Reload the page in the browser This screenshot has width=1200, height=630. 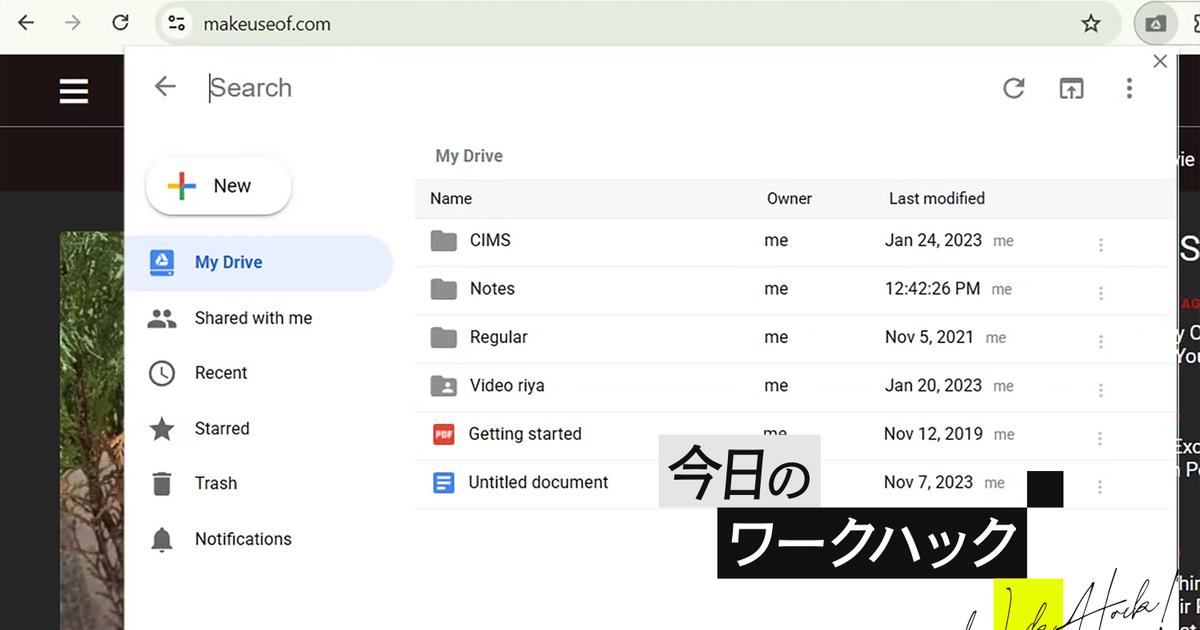pos(120,23)
